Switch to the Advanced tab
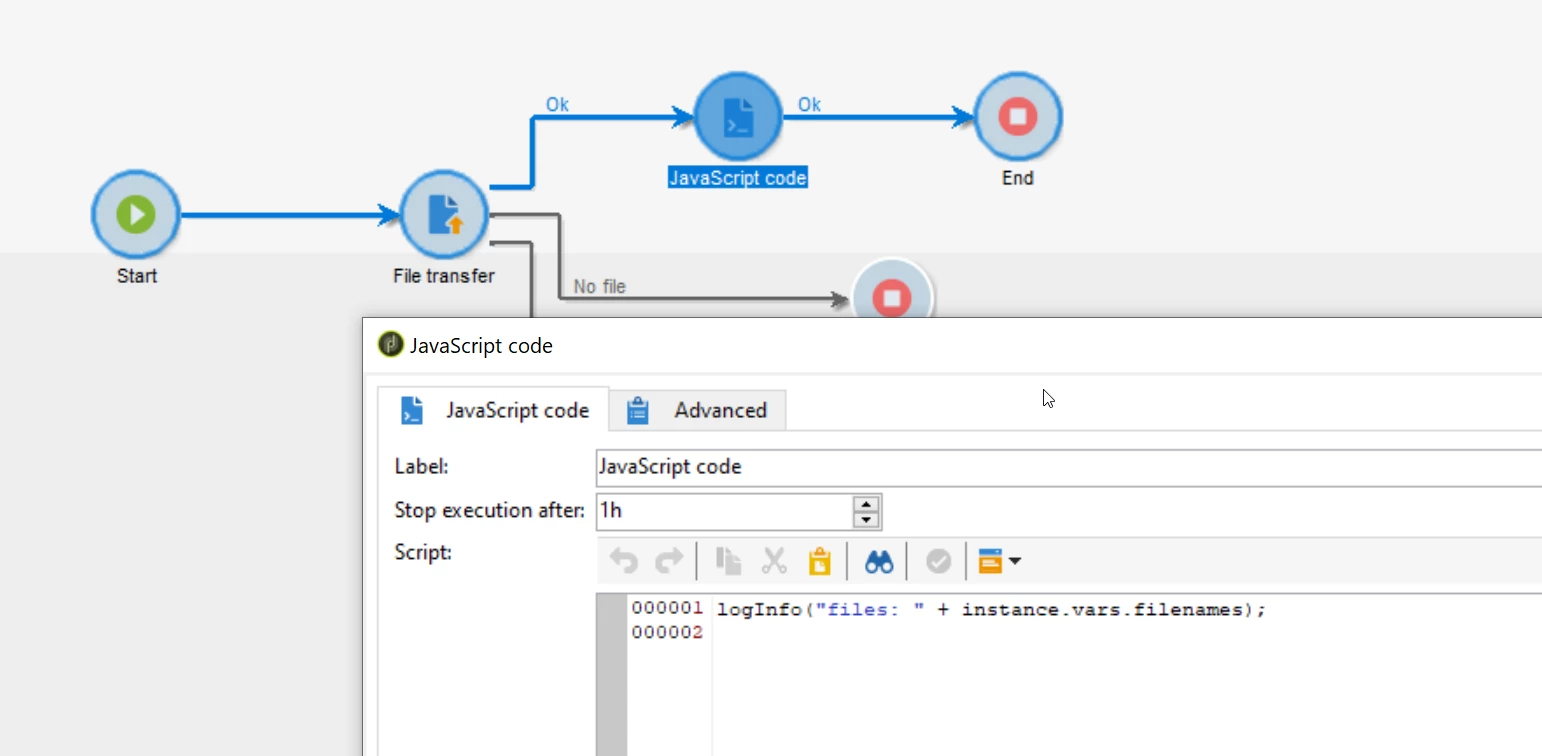Image resolution: width=1542 pixels, height=756 pixels. (698, 410)
